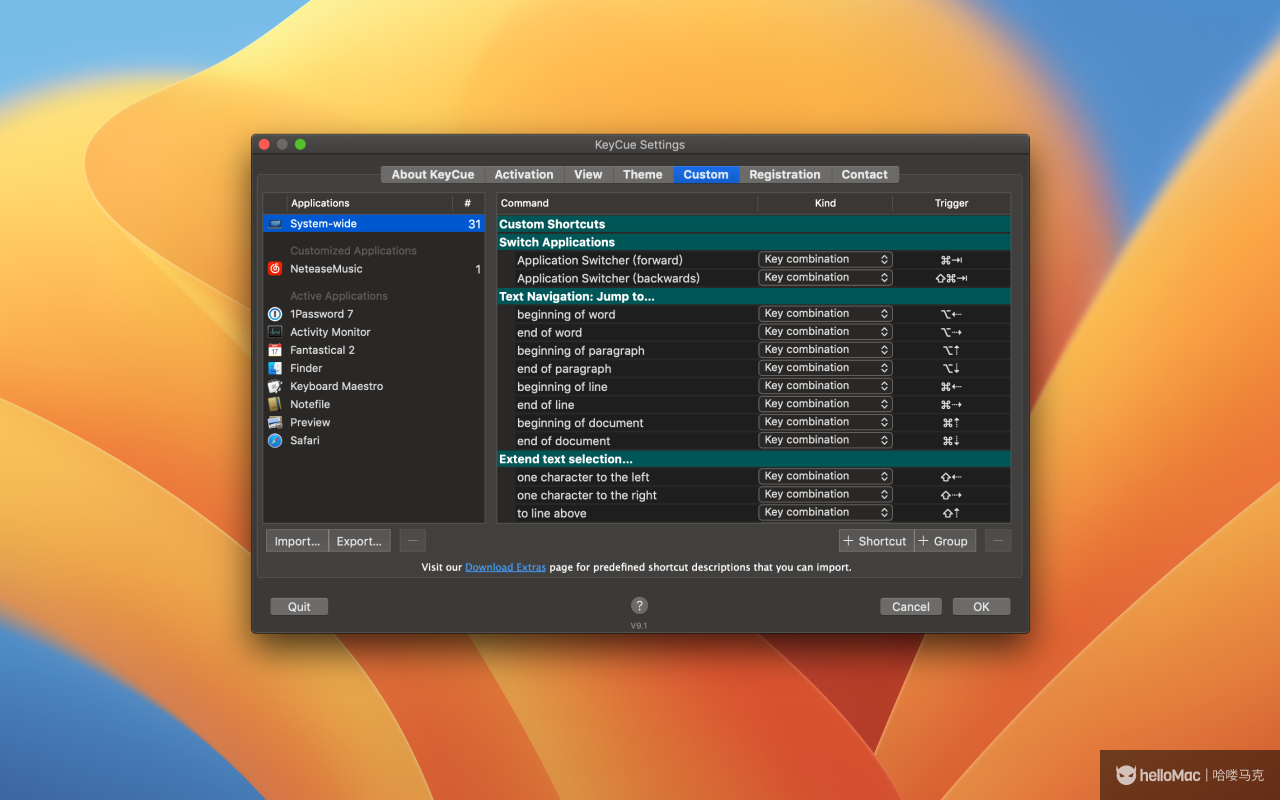Click the minus button beside Export
The width and height of the screenshot is (1280, 800).
pos(413,541)
